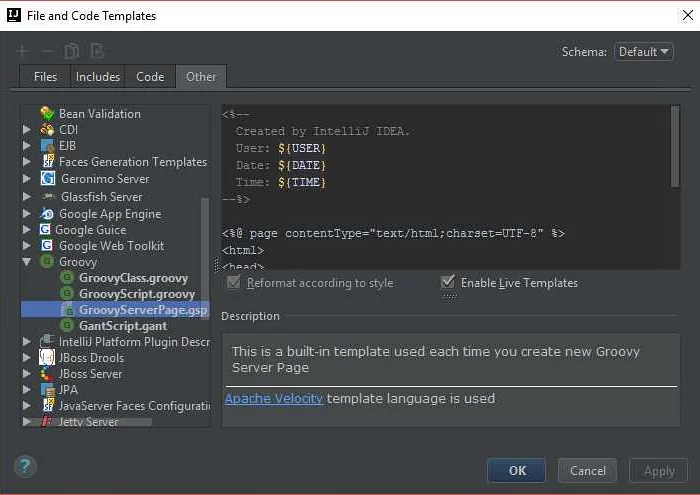Confirm with the OK button

click(x=517, y=470)
